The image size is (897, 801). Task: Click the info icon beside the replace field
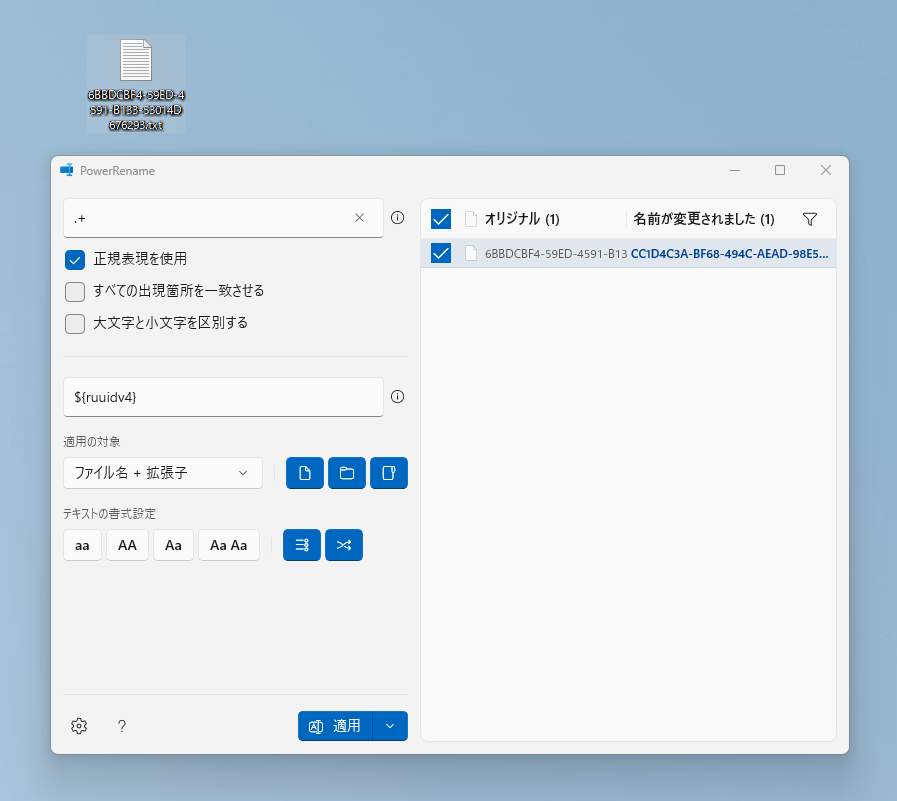397,396
